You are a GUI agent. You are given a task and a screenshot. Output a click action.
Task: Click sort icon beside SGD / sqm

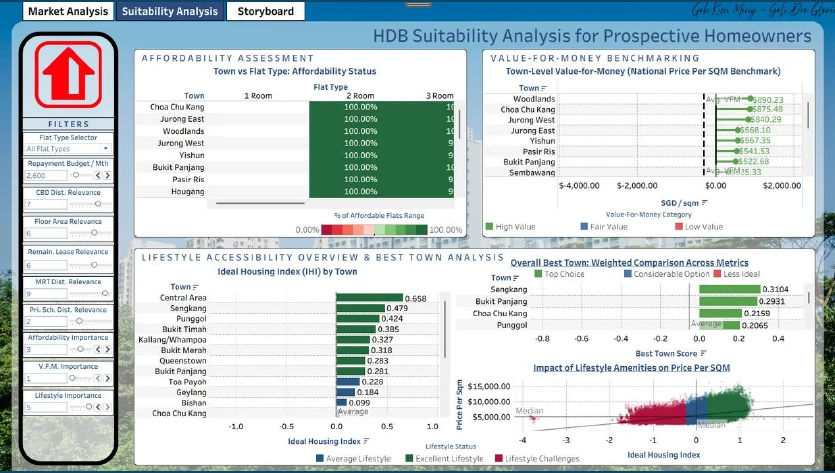coord(705,203)
